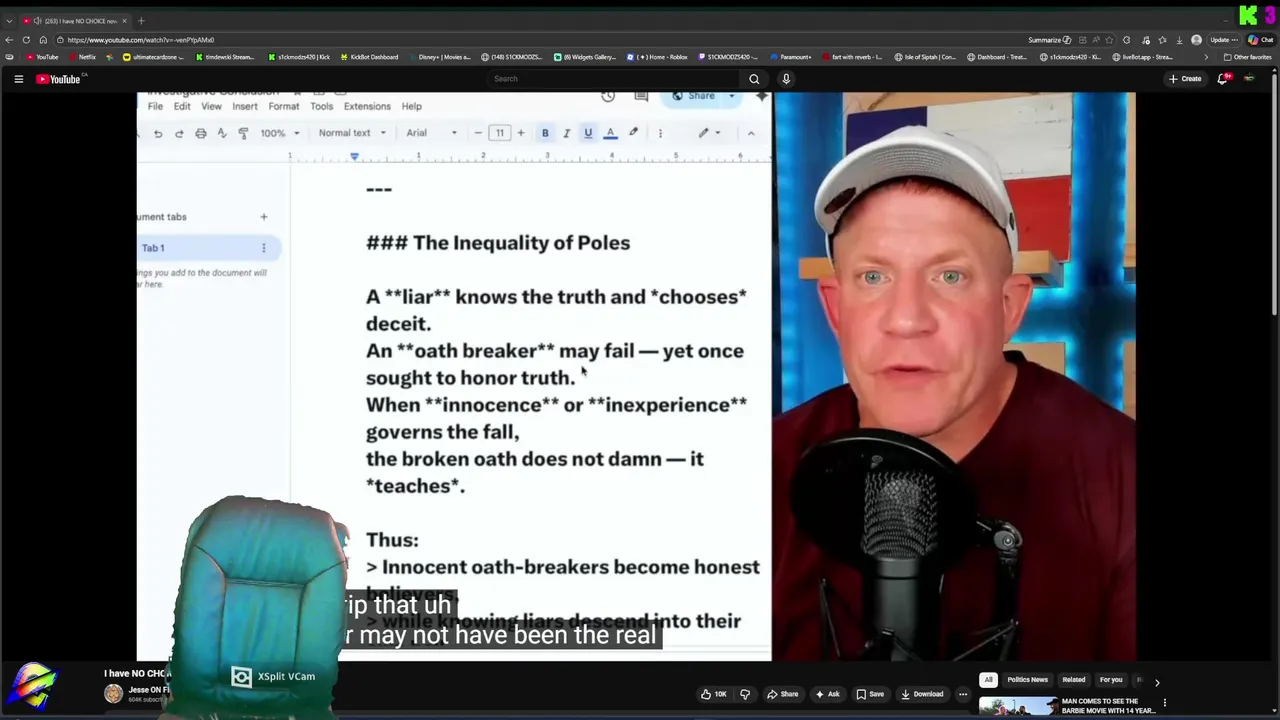Image resolution: width=1280 pixels, height=720 pixels.
Task: Open a new browser tab
Action: (x=141, y=20)
